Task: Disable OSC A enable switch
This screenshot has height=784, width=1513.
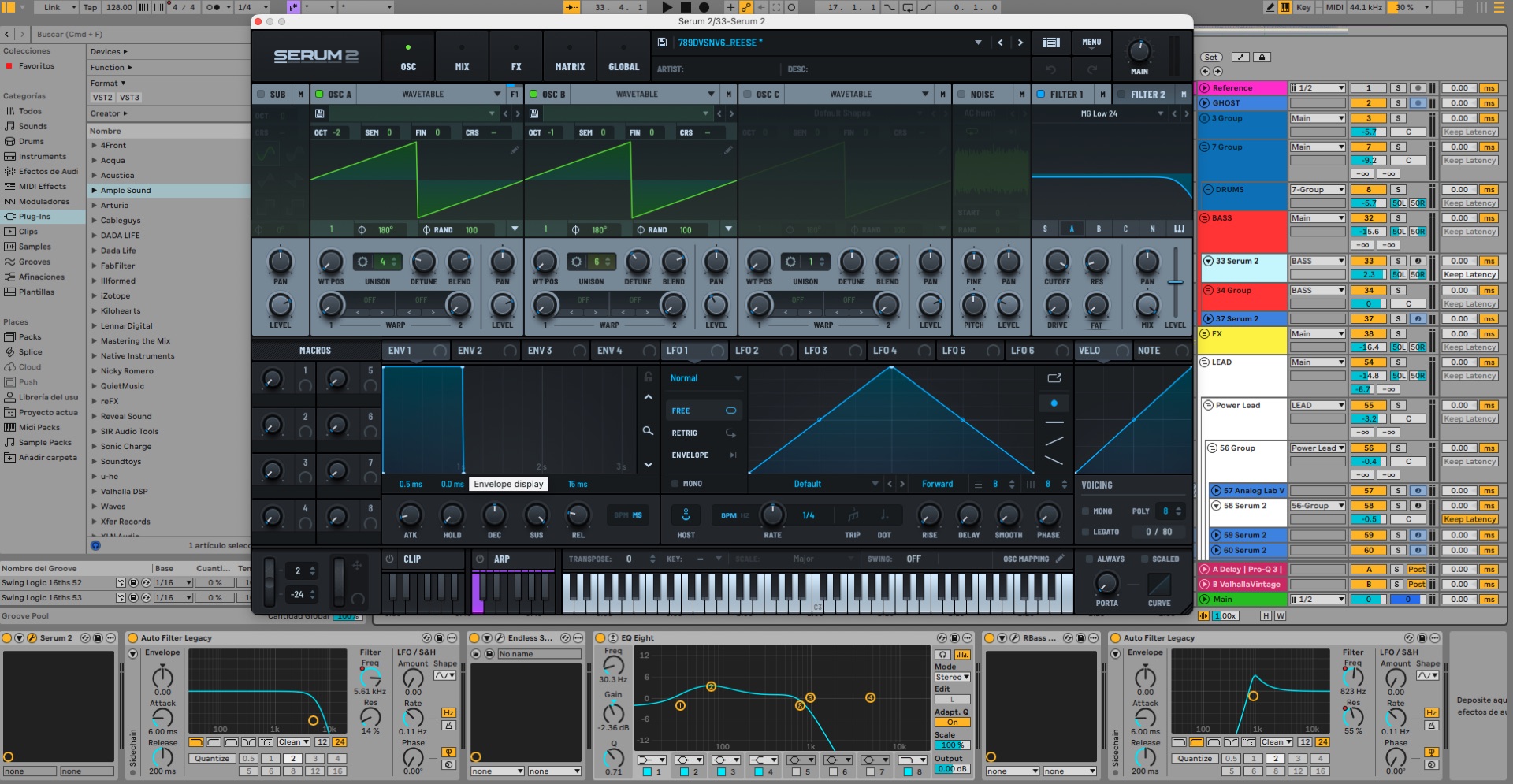Action: click(319, 94)
